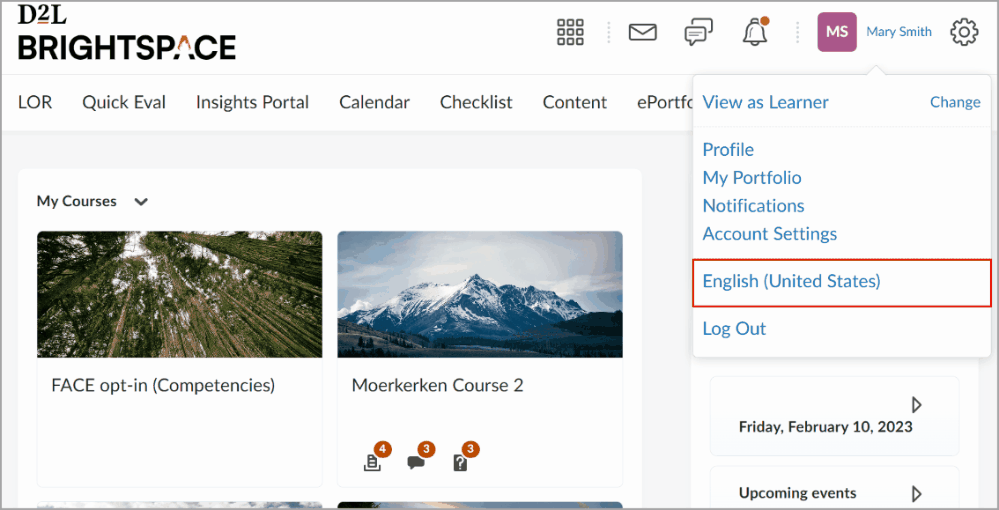Select Account Settings in the user menu

[x=770, y=234]
